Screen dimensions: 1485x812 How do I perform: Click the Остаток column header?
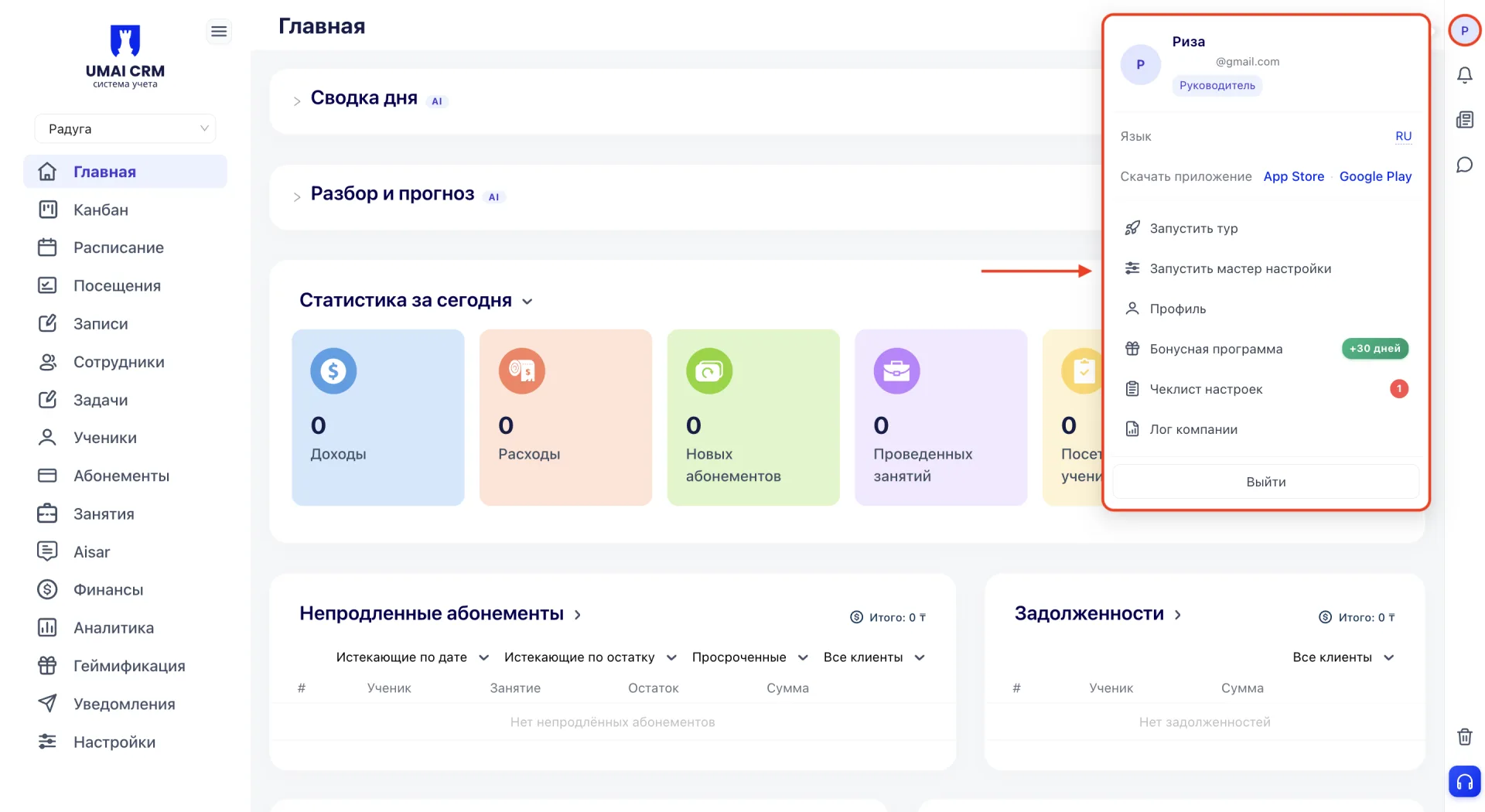pos(653,688)
